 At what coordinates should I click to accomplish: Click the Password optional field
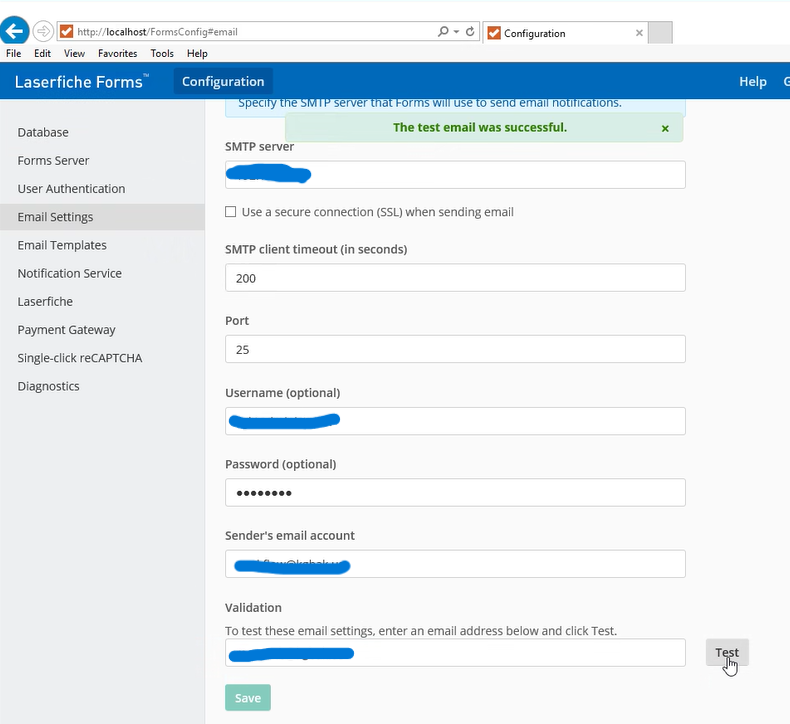(x=455, y=493)
